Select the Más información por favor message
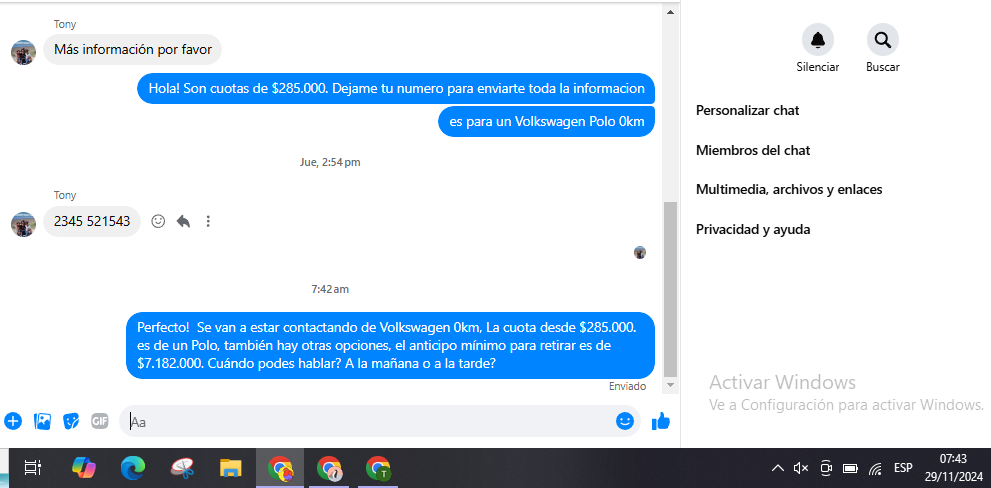The image size is (991, 488). pos(132,49)
